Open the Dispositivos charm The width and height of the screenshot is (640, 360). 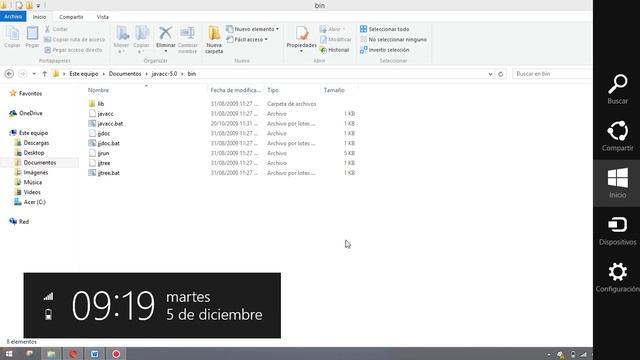tap(617, 231)
